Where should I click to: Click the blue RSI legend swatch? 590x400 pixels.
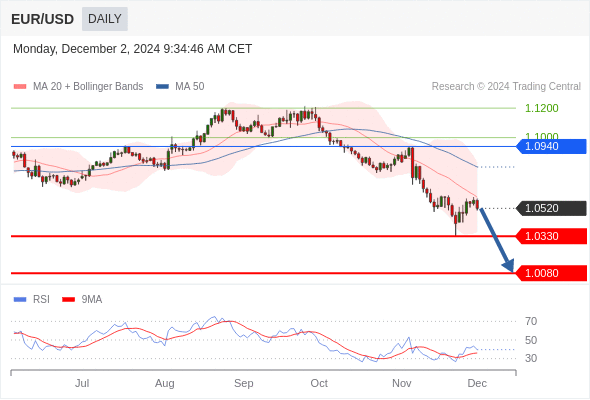pyautogui.click(x=20, y=300)
